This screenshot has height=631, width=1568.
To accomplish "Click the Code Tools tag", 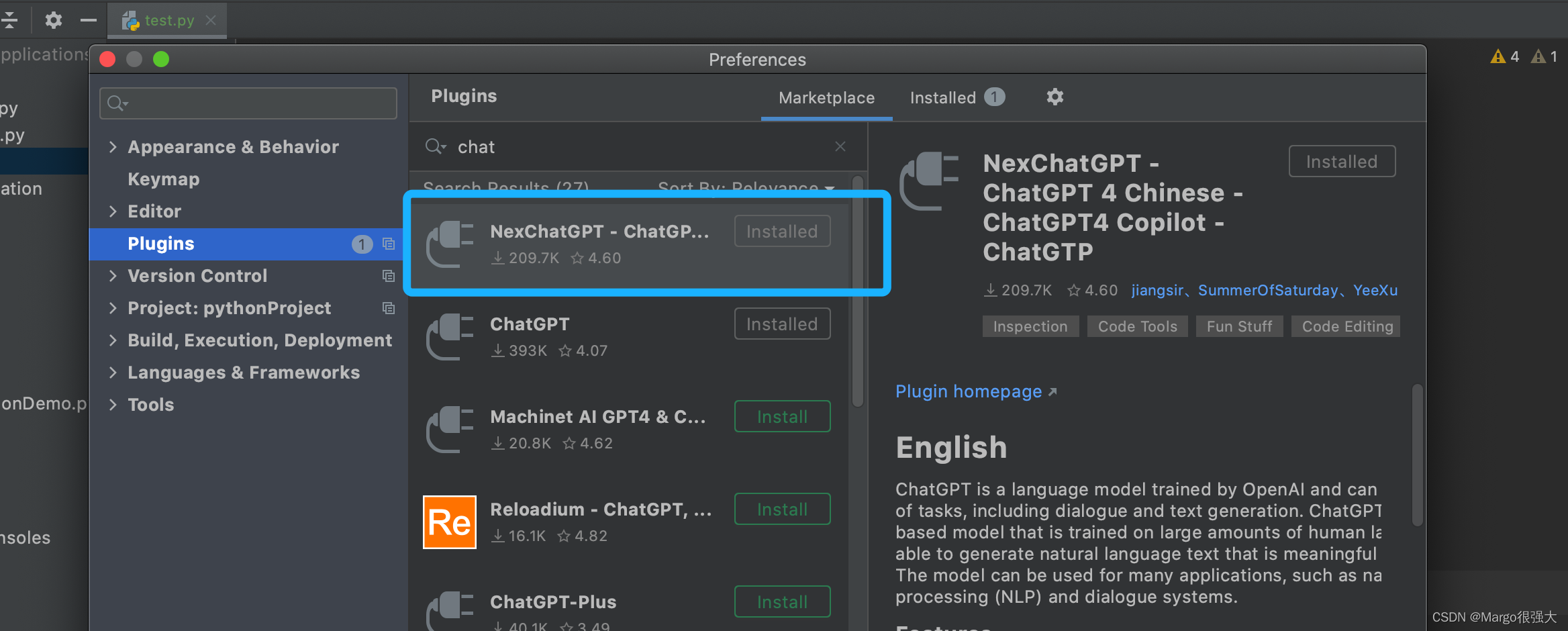I will (x=1138, y=326).
